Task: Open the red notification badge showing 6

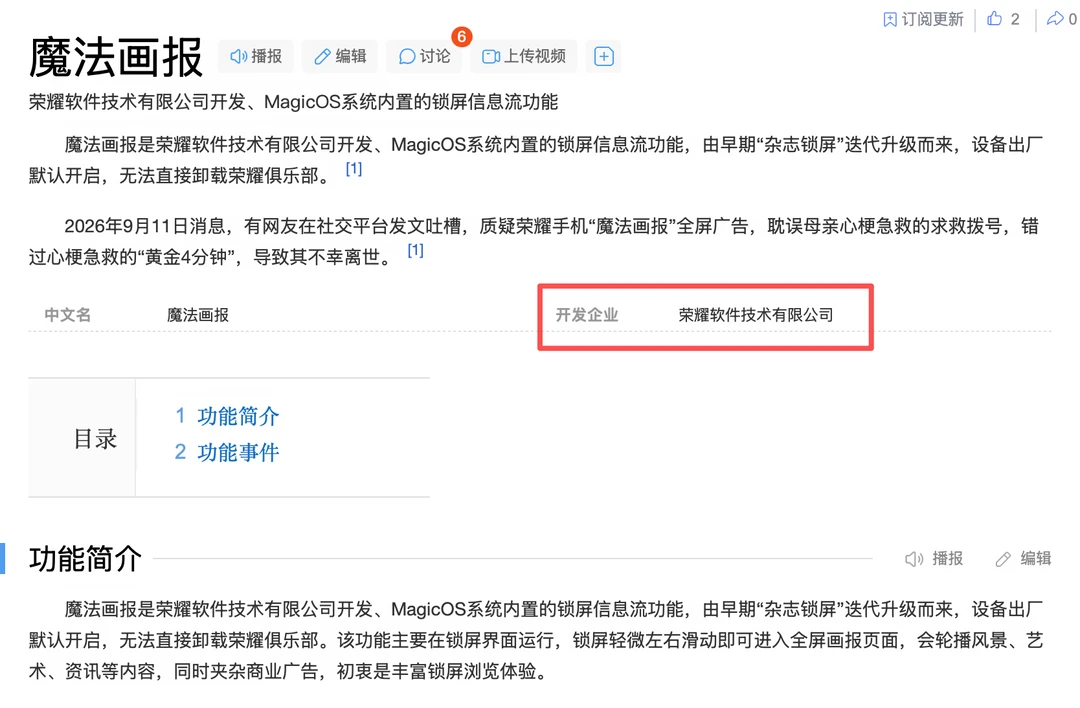Action: pos(461,37)
